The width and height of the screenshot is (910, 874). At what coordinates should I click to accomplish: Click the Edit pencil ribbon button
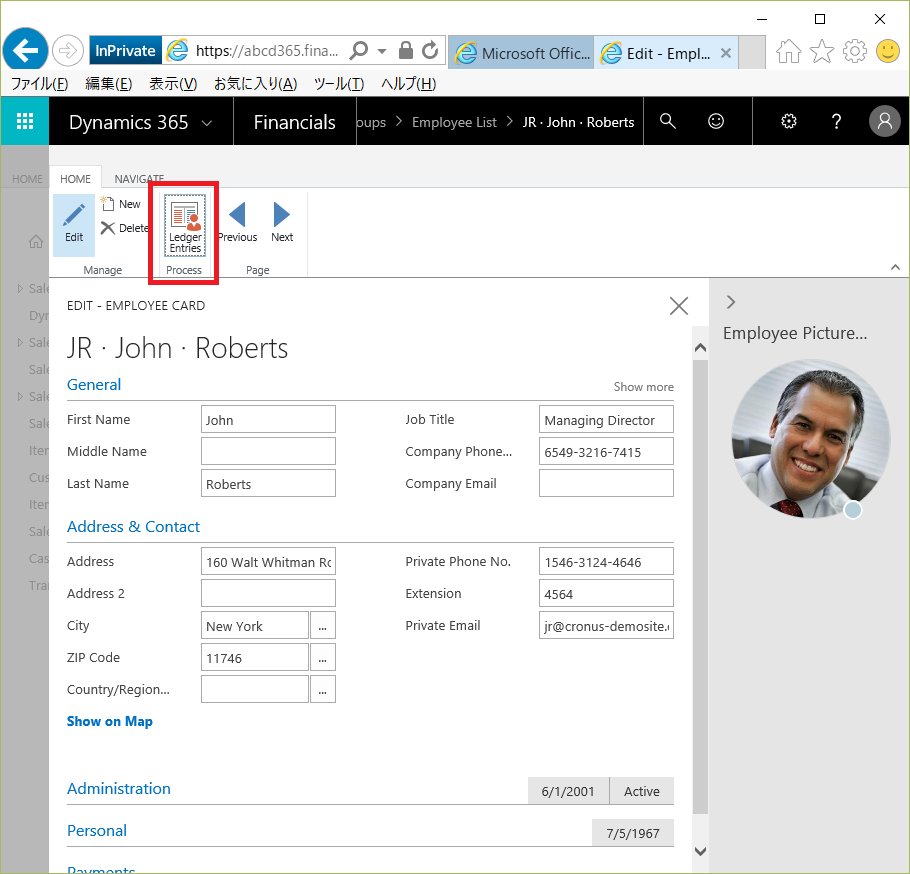[x=74, y=225]
